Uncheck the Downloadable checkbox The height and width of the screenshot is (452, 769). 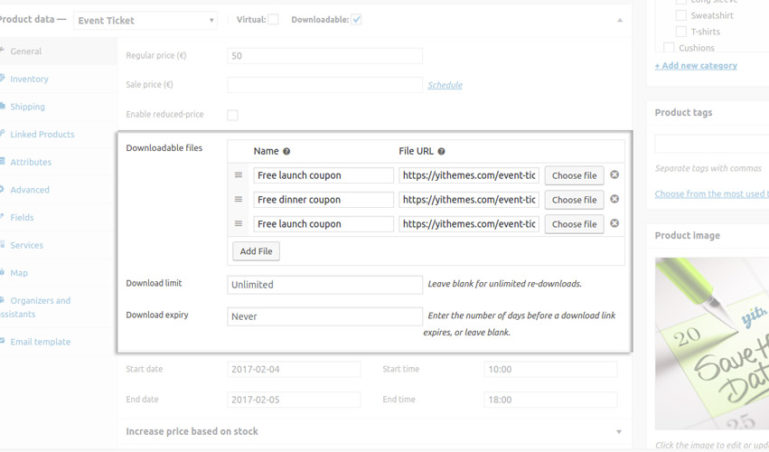point(357,19)
